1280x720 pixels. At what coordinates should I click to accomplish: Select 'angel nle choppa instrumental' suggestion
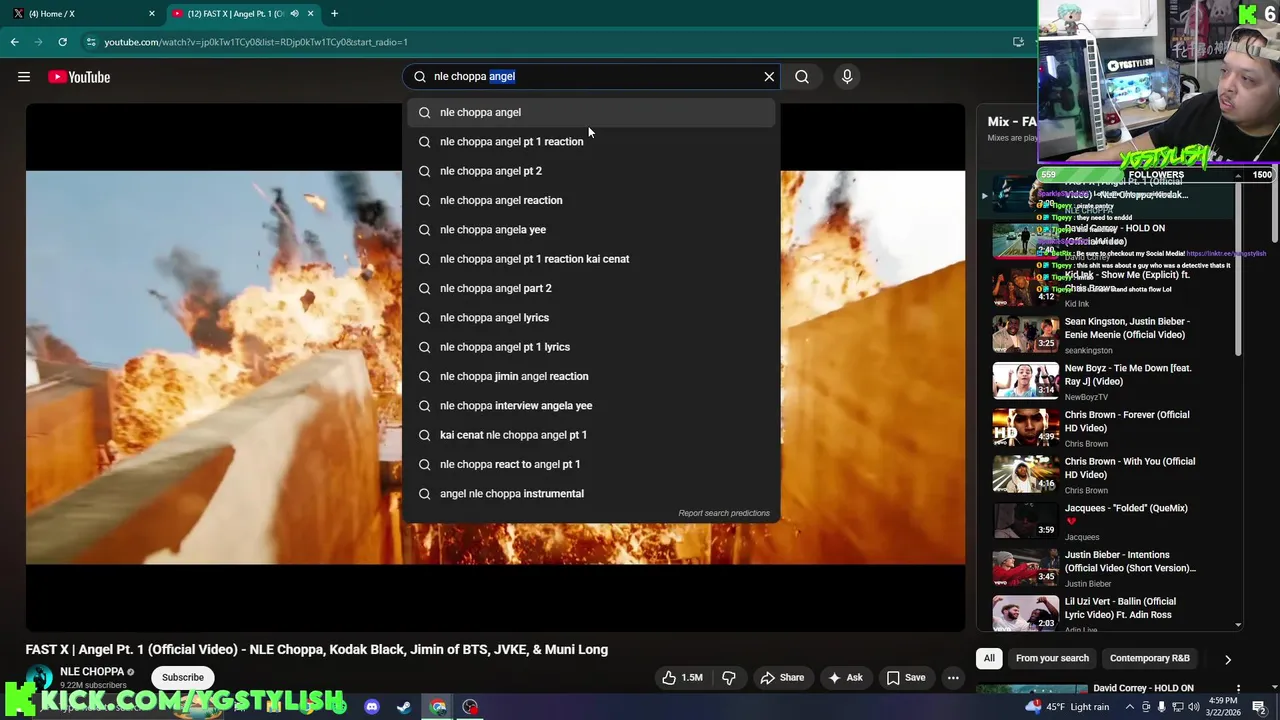coord(591,493)
